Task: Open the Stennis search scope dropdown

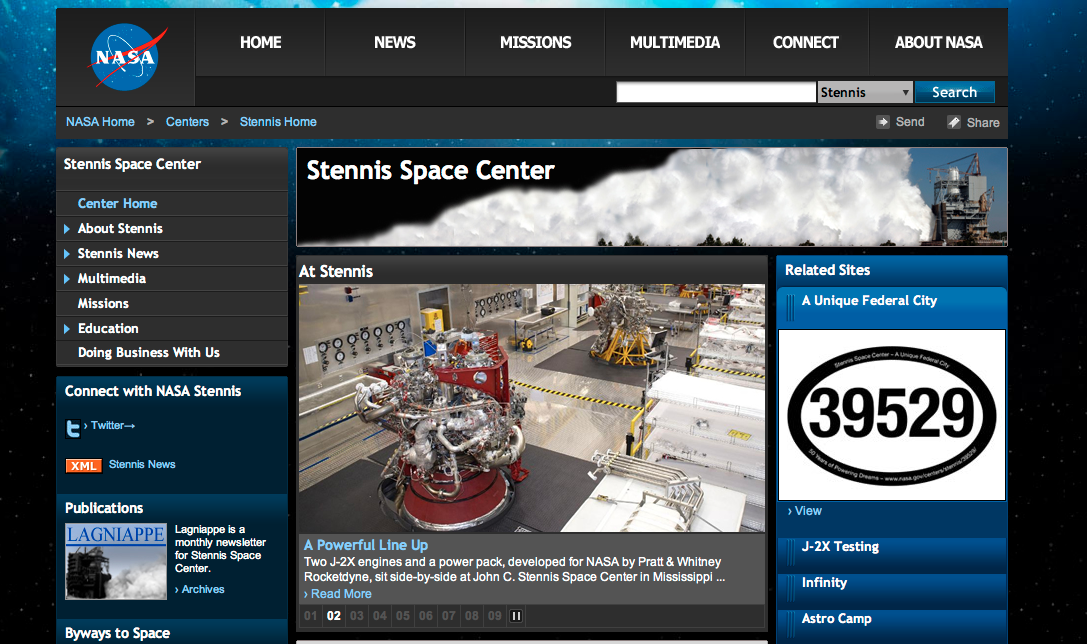Action: 865,92
